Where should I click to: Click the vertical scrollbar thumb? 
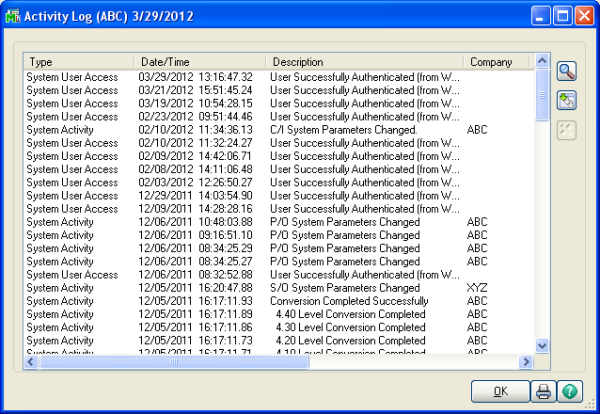click(543, 97)
